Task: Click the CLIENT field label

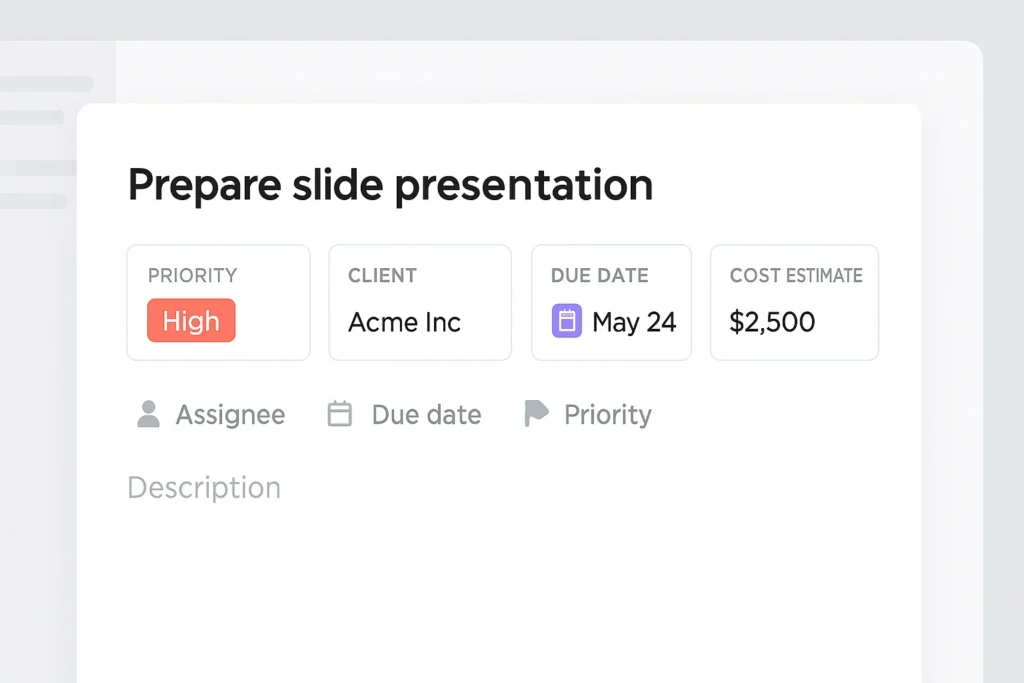Action: (382, 275)
